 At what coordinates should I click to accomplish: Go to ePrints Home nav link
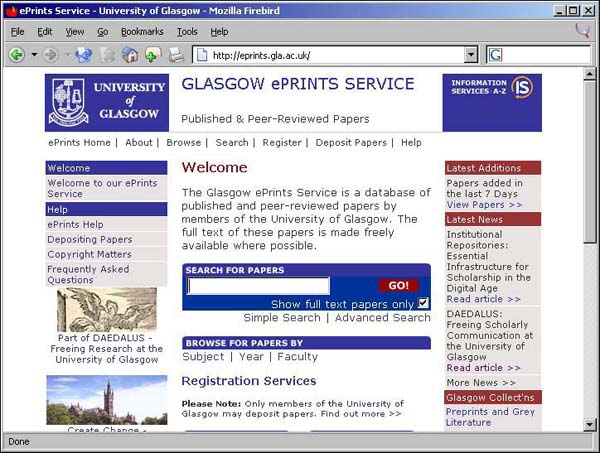[79, 143]
